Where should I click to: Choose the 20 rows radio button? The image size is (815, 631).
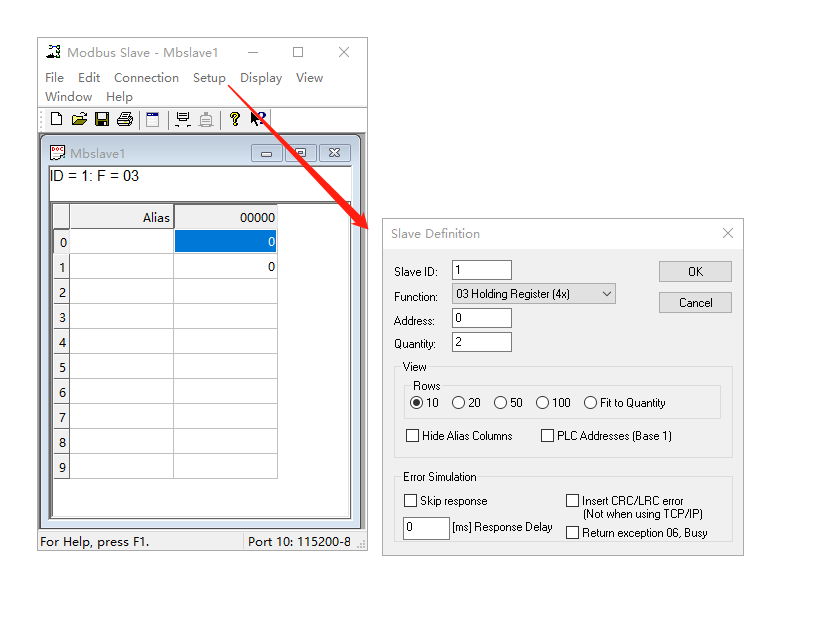tap(458, 403)
